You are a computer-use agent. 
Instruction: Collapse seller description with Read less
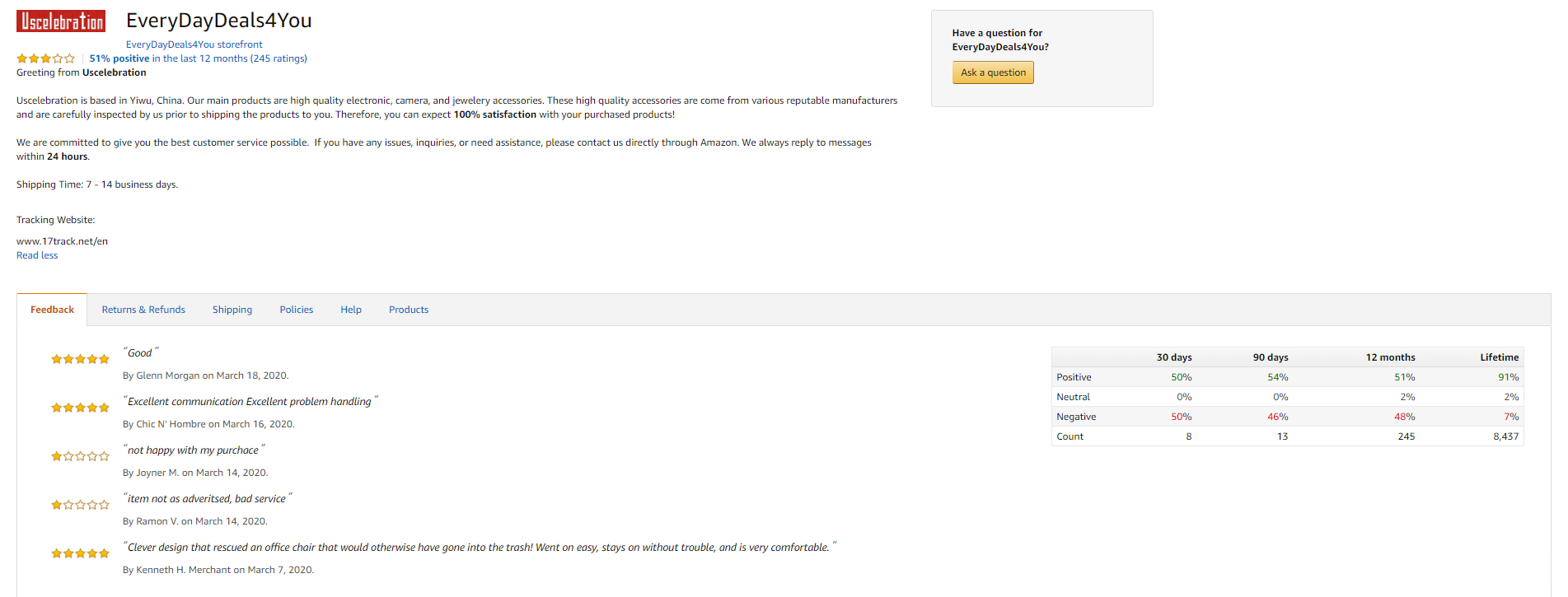click(x=37, y=255)
